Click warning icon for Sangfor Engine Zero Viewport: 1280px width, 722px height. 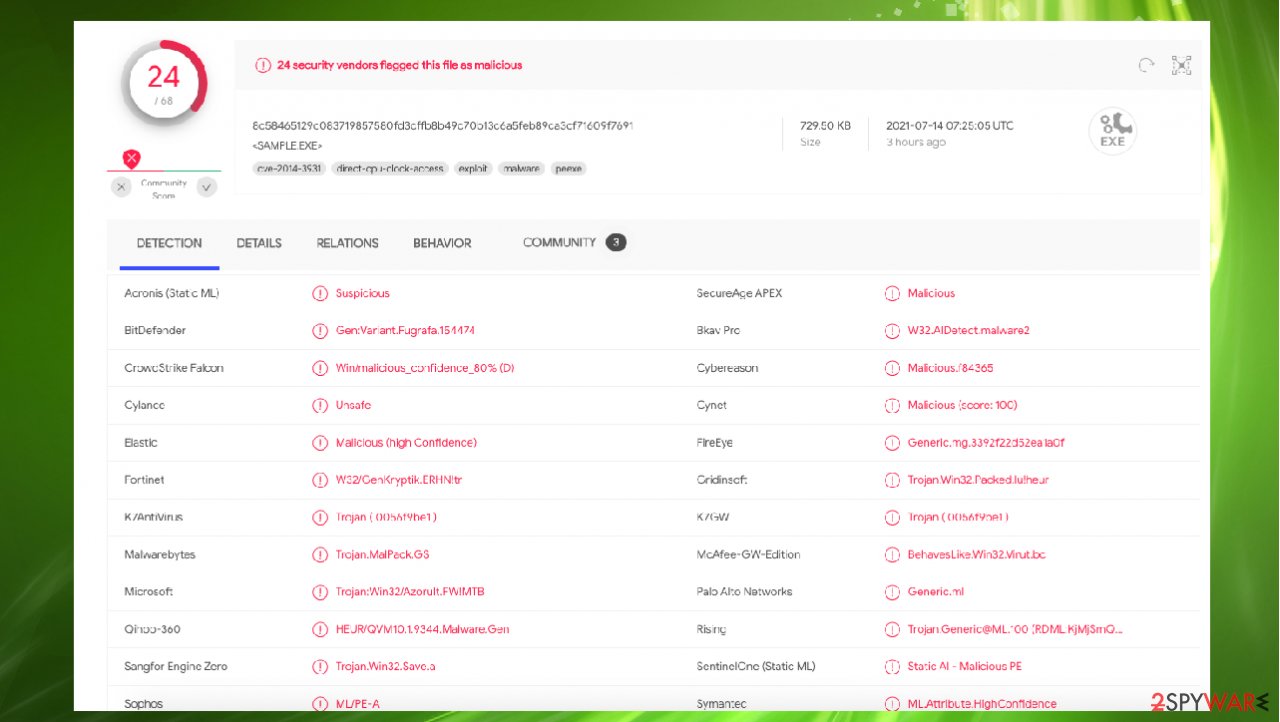319,667
